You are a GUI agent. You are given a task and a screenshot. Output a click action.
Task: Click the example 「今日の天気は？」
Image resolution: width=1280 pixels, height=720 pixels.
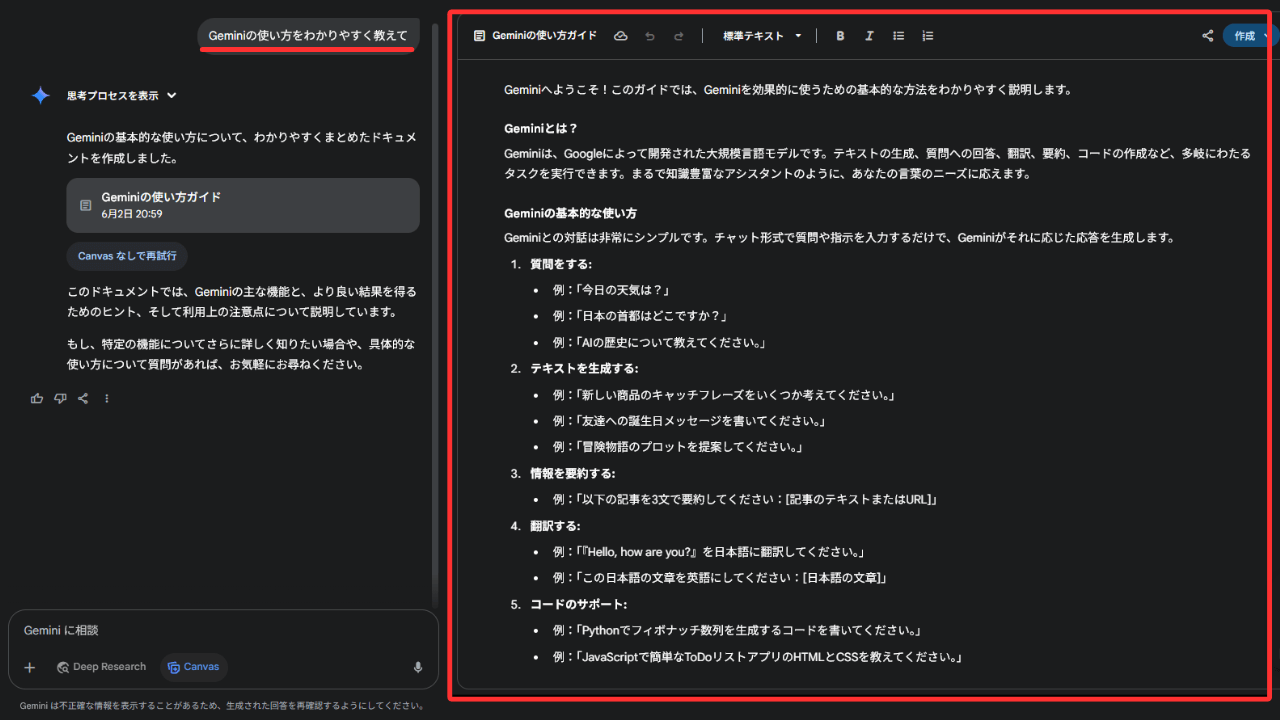click(x=623, y=291)
